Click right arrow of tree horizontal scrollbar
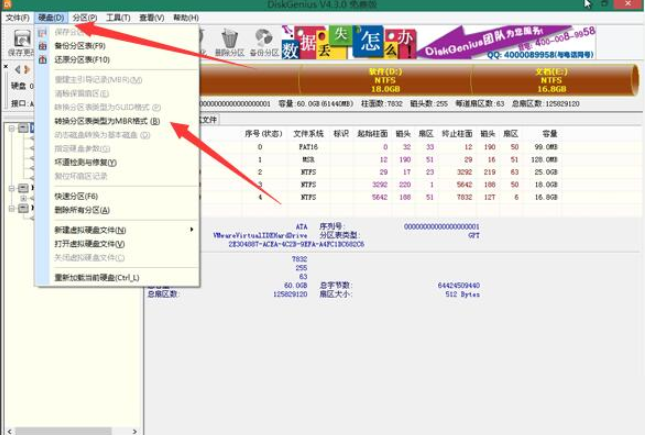The height and width of the screenshot is (435, 645). click(135, 431)
